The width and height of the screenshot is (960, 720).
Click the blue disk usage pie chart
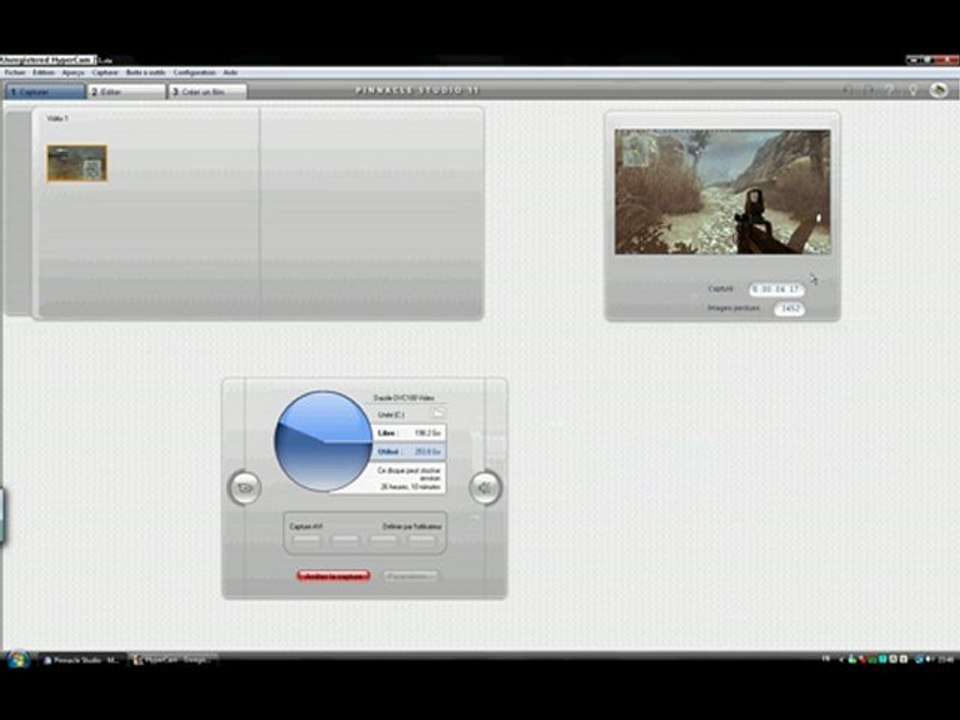click(323, 441)
